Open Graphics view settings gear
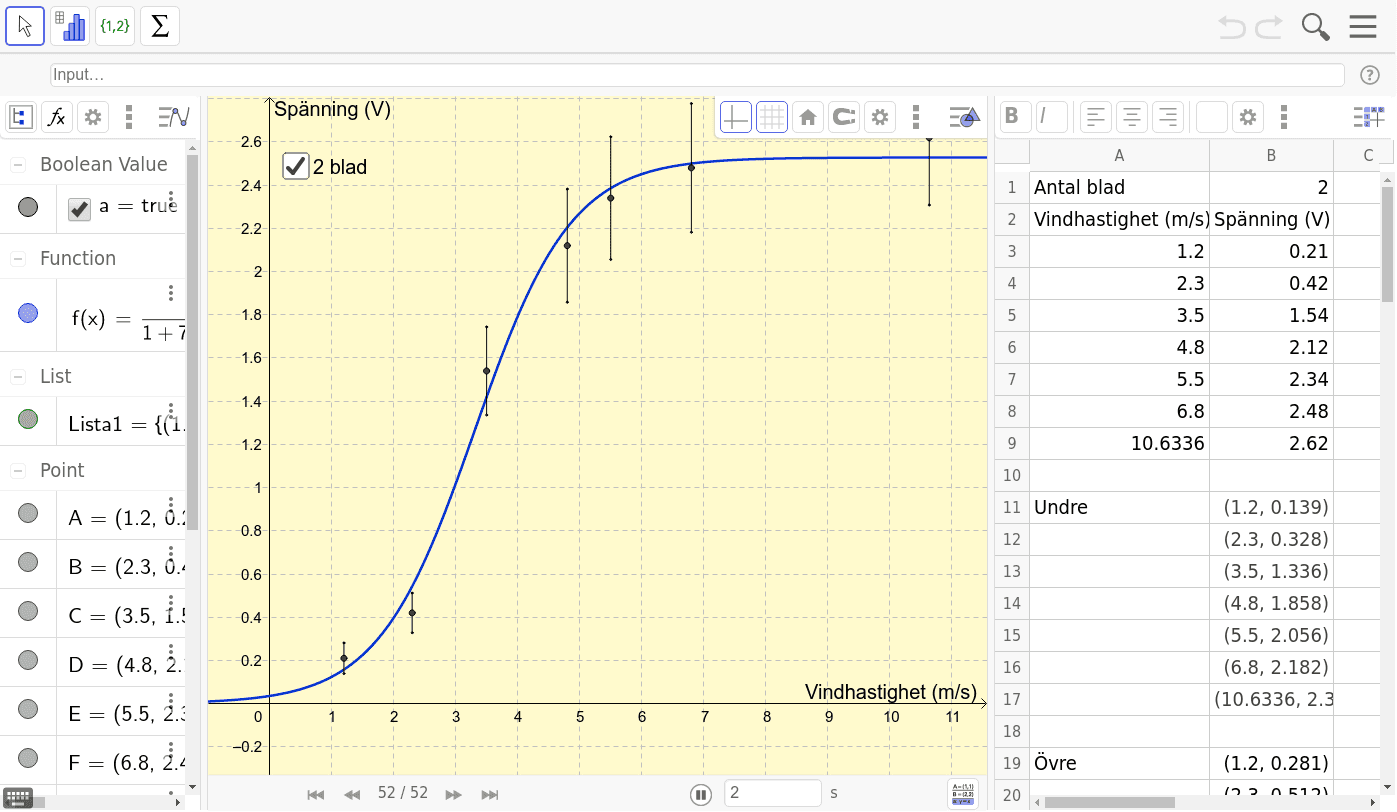1397x812 pixels. click(x=880, y=117)
